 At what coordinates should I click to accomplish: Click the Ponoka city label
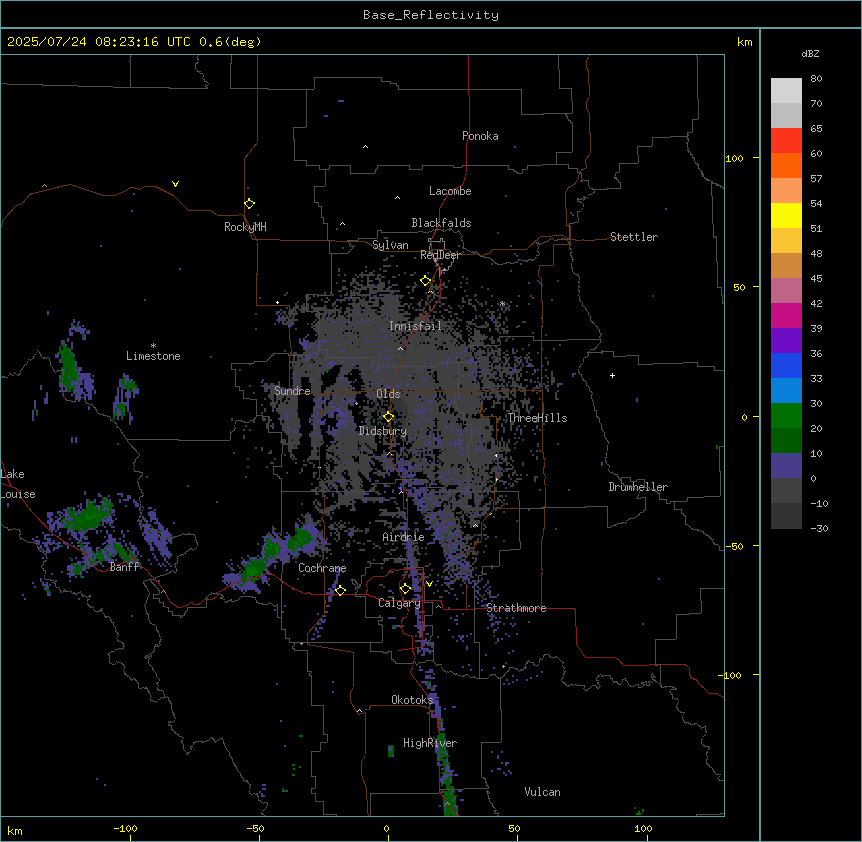(480, 136)
